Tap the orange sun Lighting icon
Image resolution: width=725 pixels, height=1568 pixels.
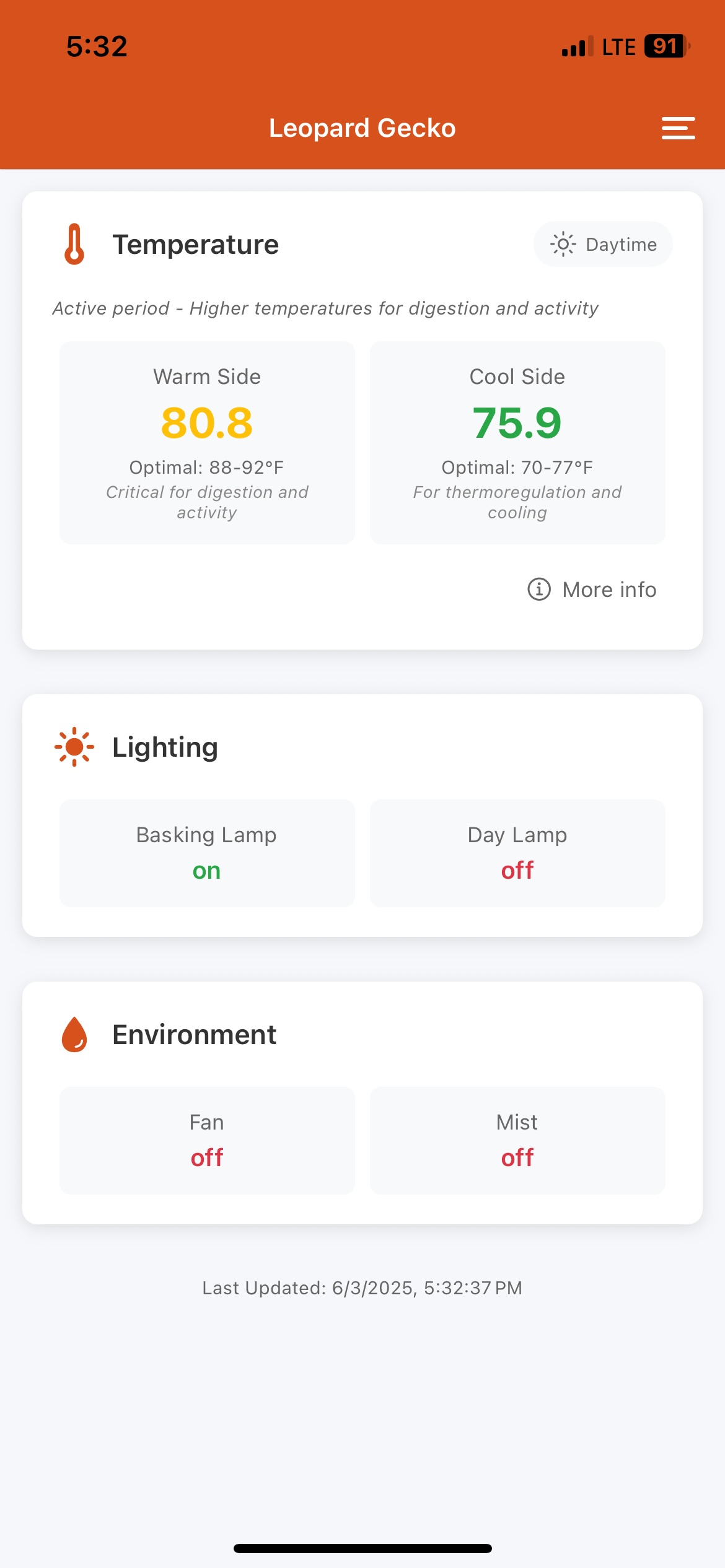pyautogui.click(x=74, y=747)
